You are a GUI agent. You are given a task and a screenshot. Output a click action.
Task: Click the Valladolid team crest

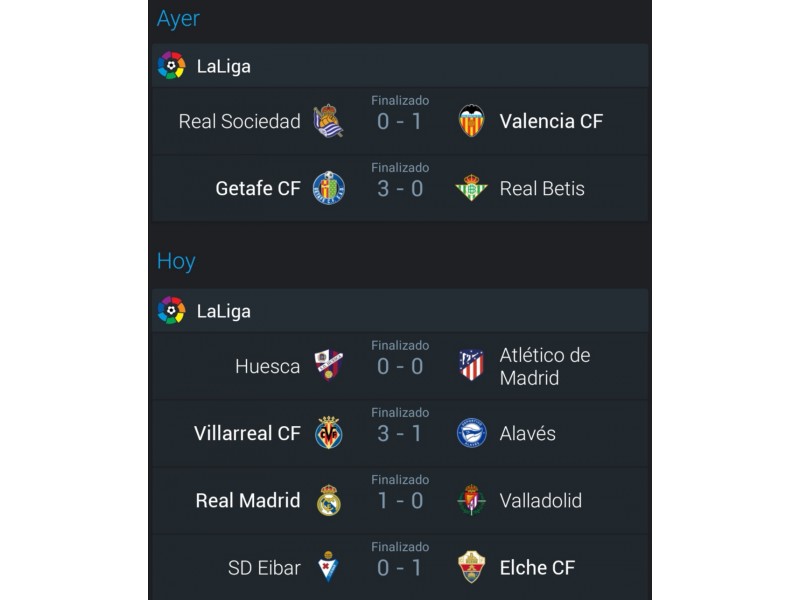pos(471,500)
